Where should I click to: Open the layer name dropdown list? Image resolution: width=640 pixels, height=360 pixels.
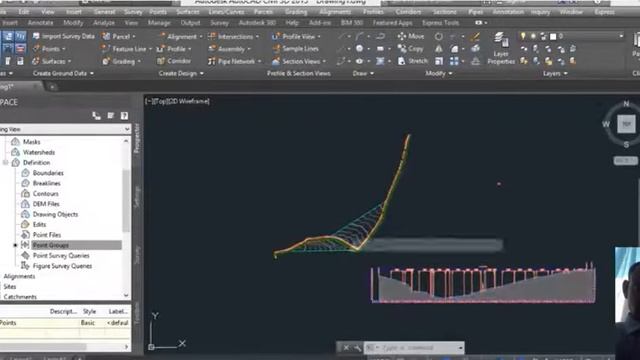click(621, 36)
